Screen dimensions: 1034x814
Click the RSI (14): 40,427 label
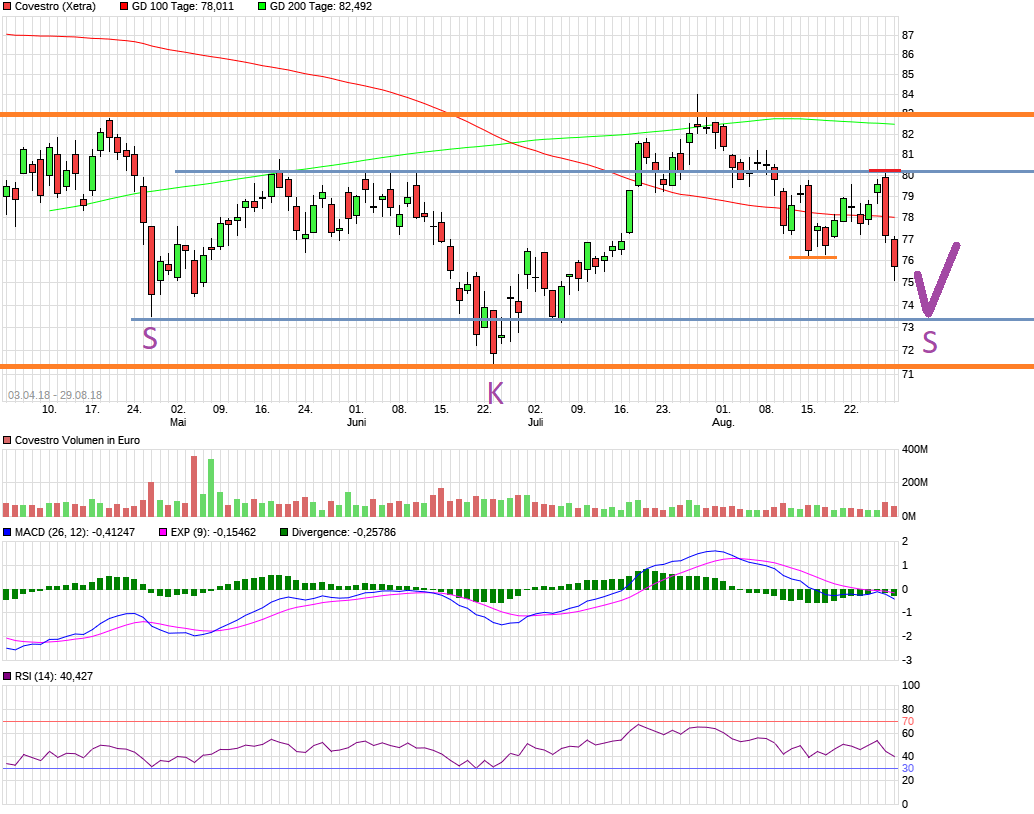pyautogui.click(x=53, y=676)
